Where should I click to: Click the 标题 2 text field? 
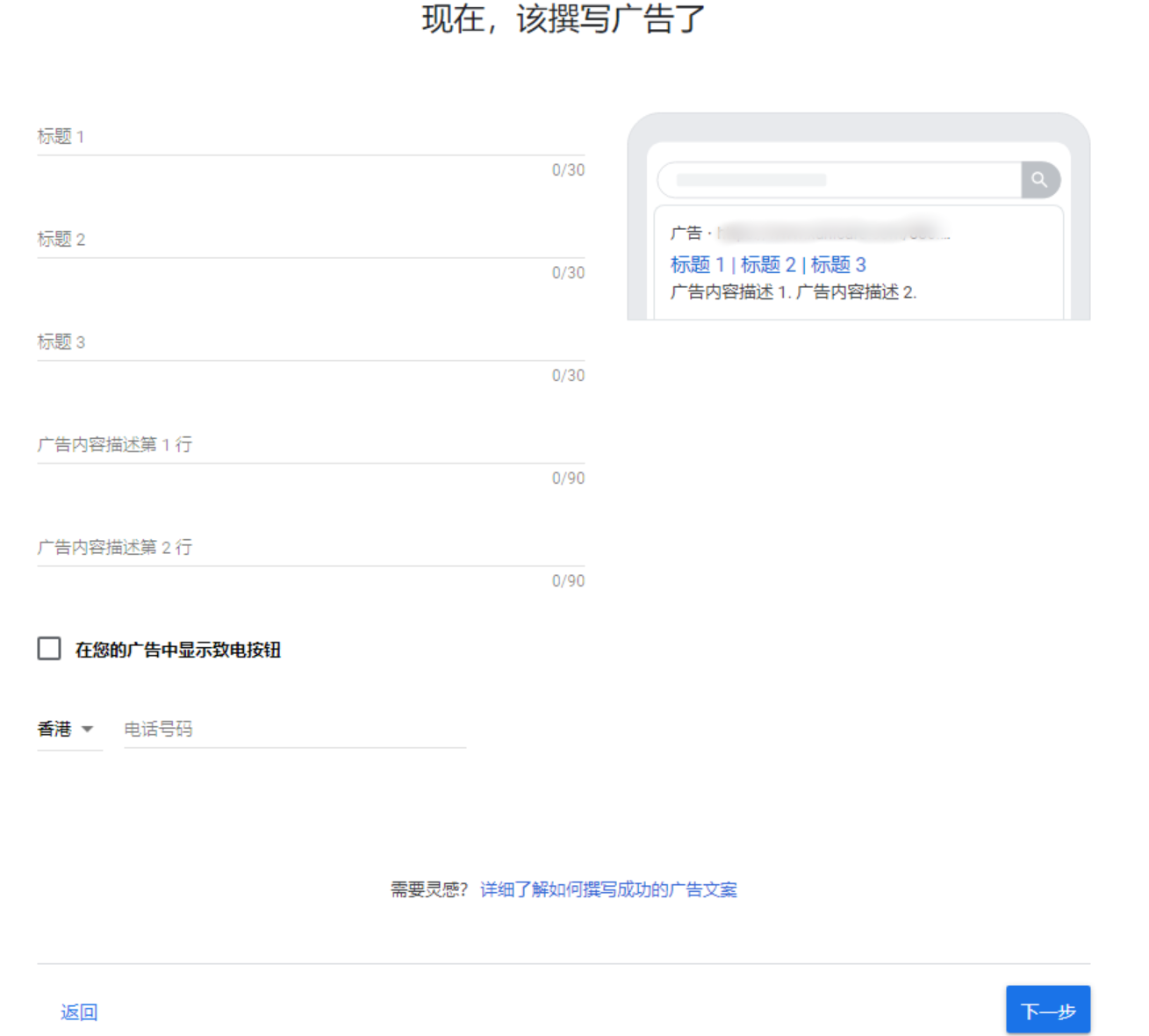307,250
